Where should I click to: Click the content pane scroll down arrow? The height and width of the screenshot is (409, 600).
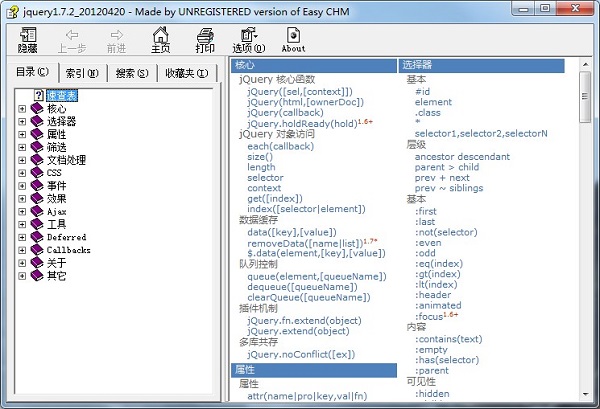point(585,394)
